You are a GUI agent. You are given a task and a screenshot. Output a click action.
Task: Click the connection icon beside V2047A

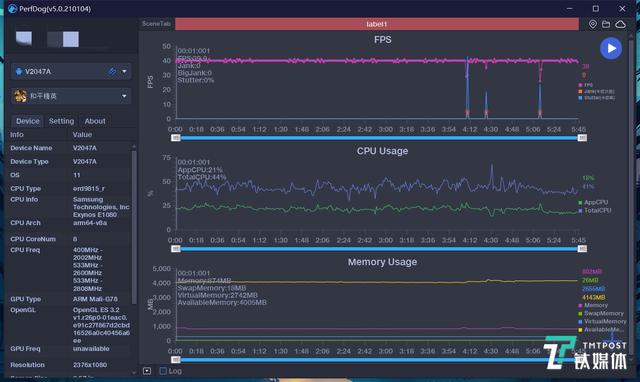click(x=112, y=71)
